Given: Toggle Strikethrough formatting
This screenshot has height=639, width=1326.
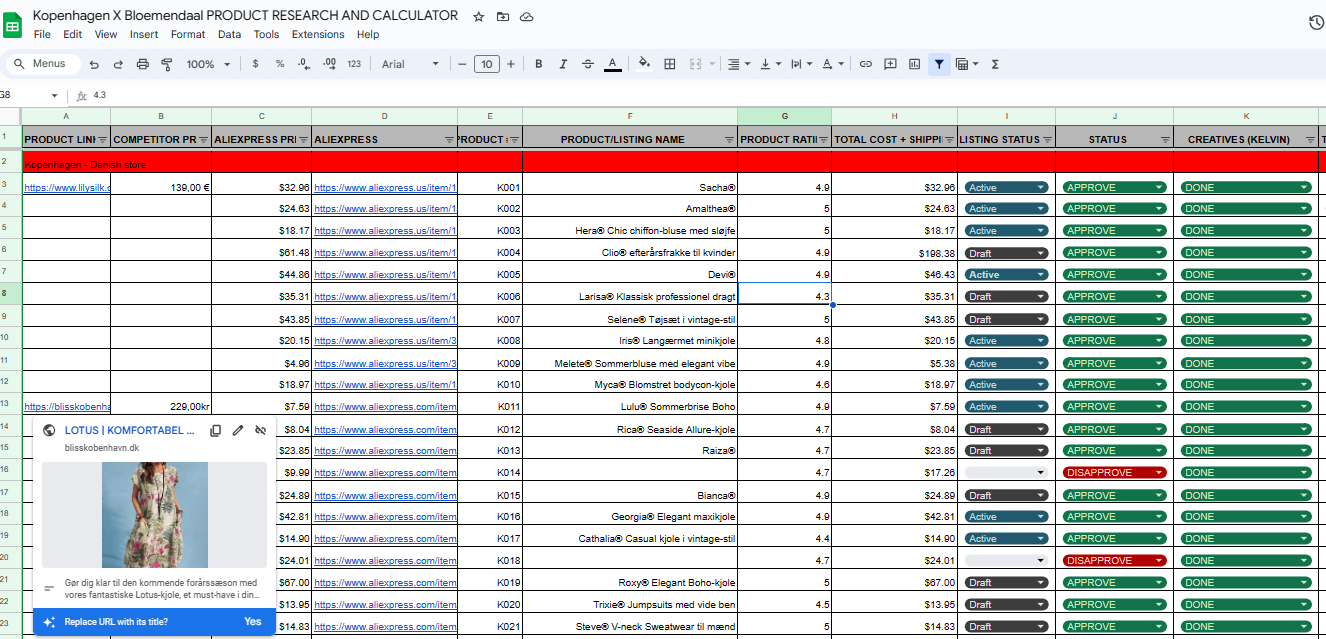Looking at the screenshot, I should tap(587, 64).
